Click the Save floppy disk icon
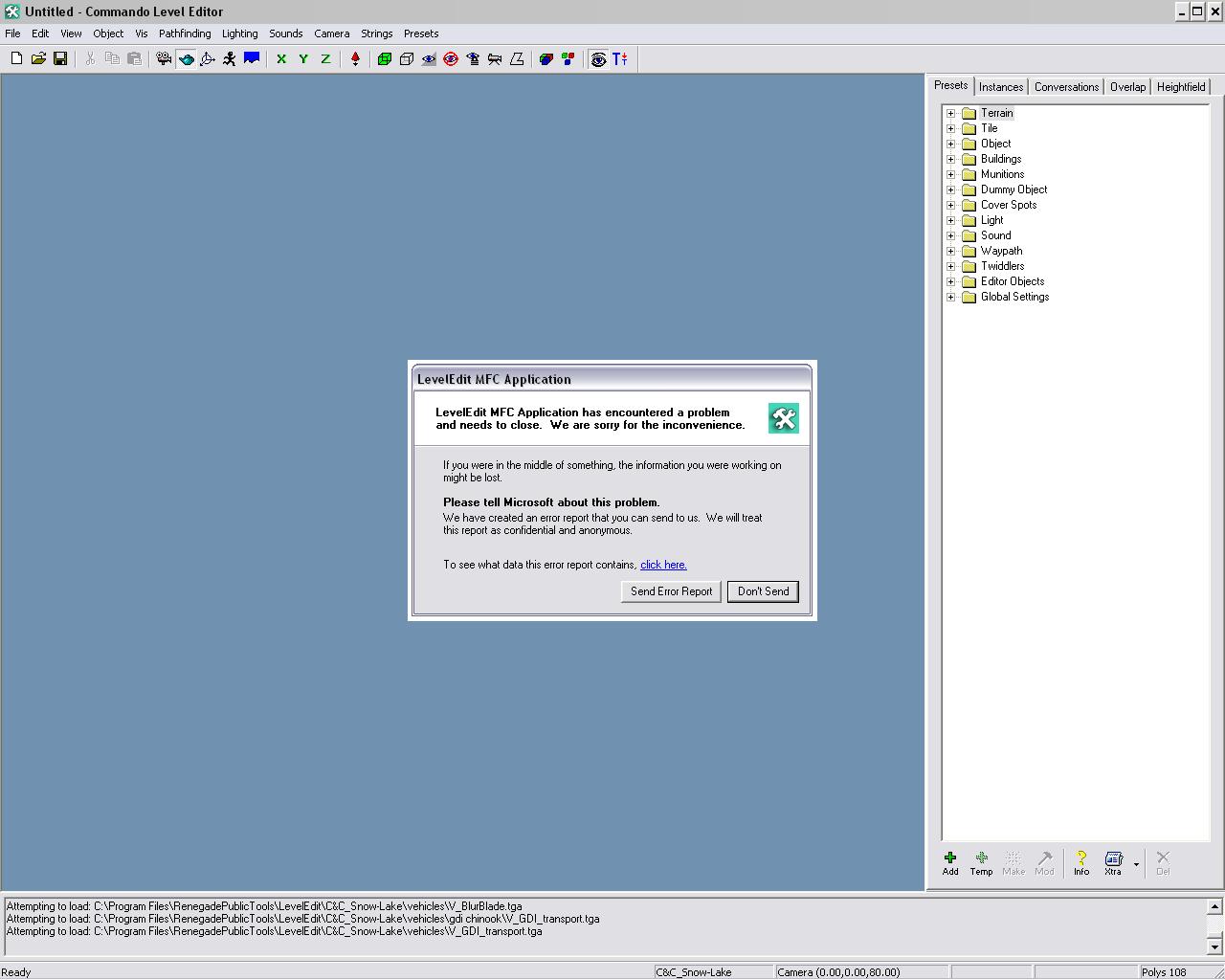The width and height of the screenshot is (1225, 980). click(60, 59)
